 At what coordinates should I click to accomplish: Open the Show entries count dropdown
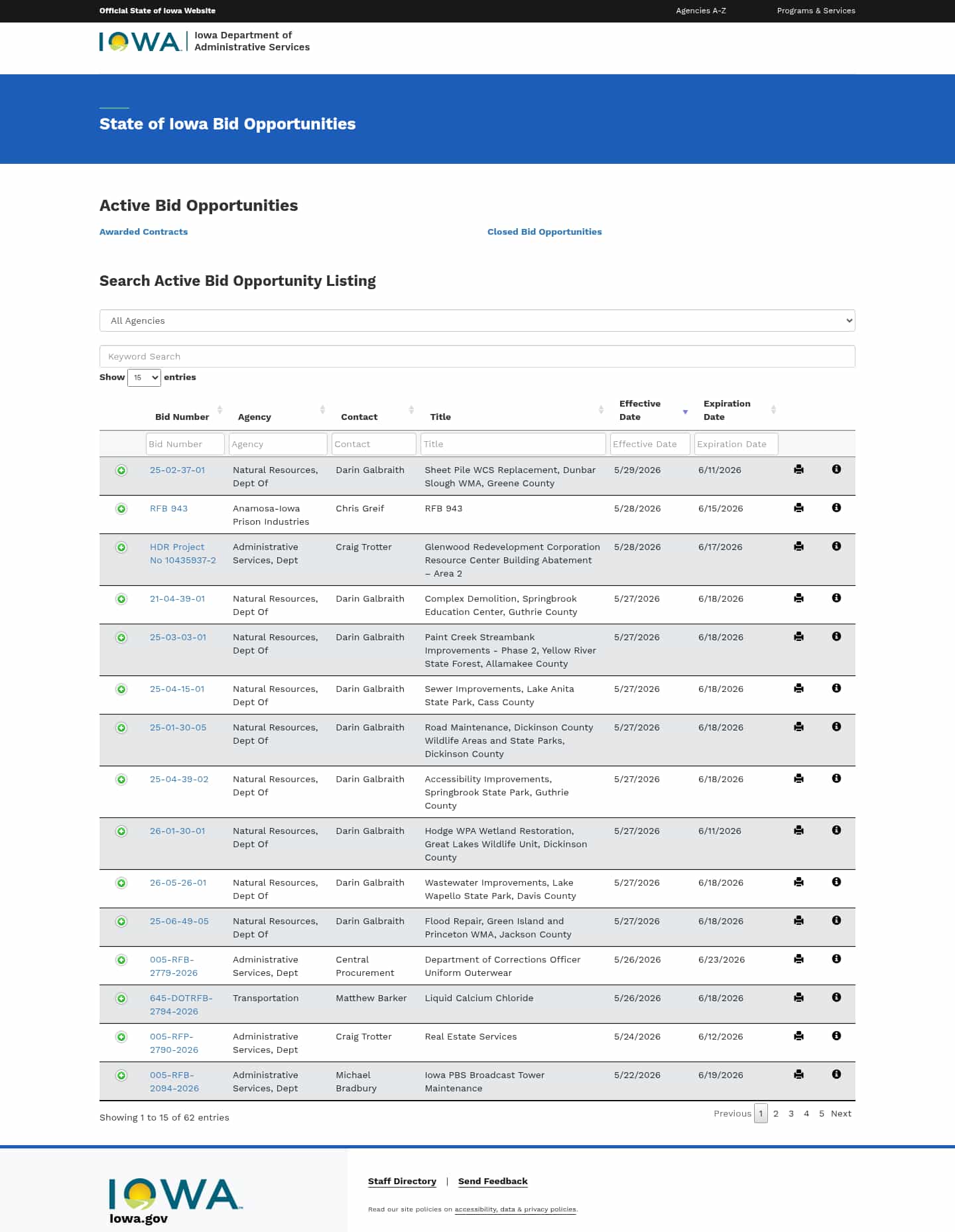click(x=144, y=377)
